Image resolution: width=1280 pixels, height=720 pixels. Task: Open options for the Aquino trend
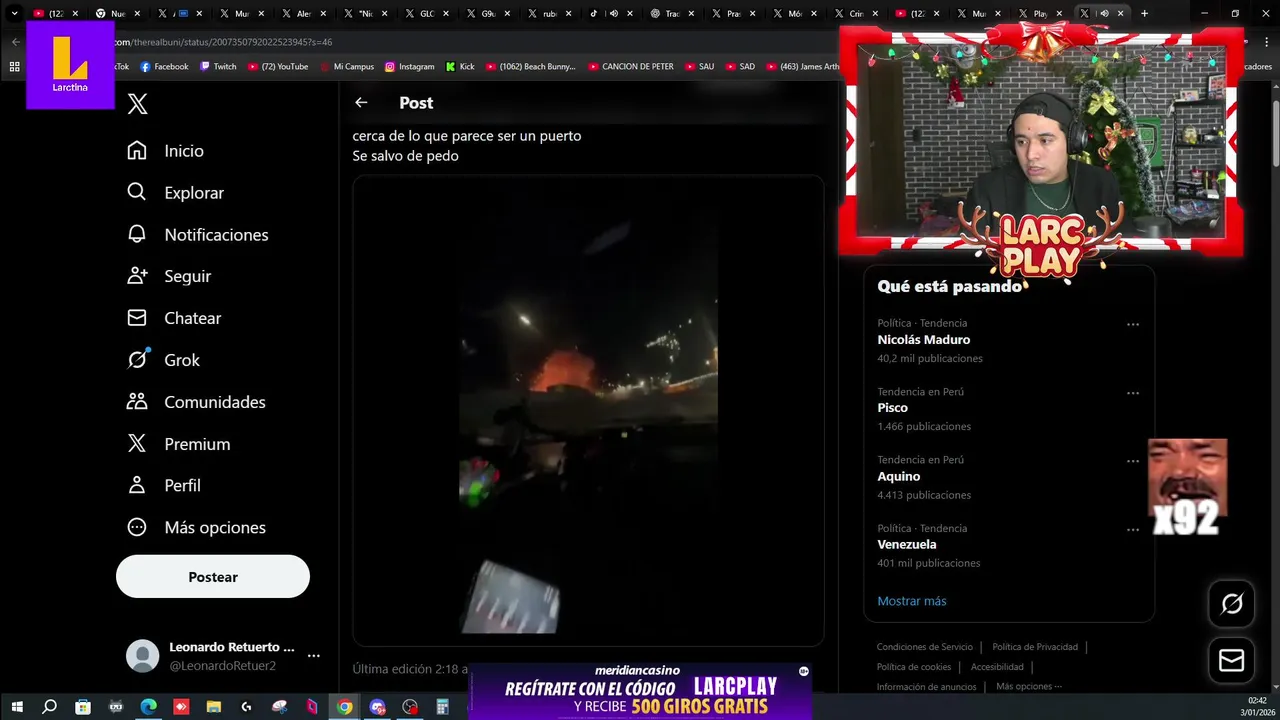(1133, 461)
